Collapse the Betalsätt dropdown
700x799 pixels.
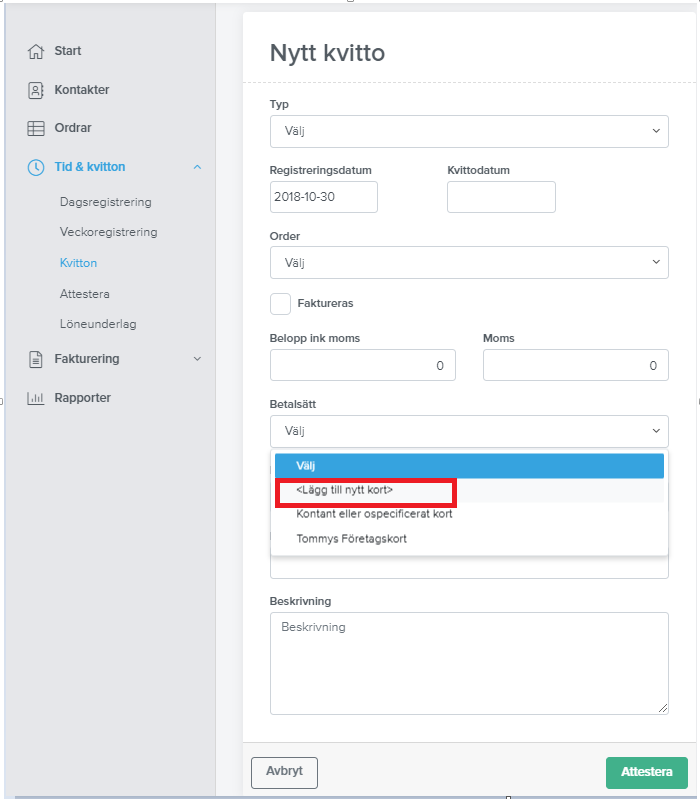(469, 431)
